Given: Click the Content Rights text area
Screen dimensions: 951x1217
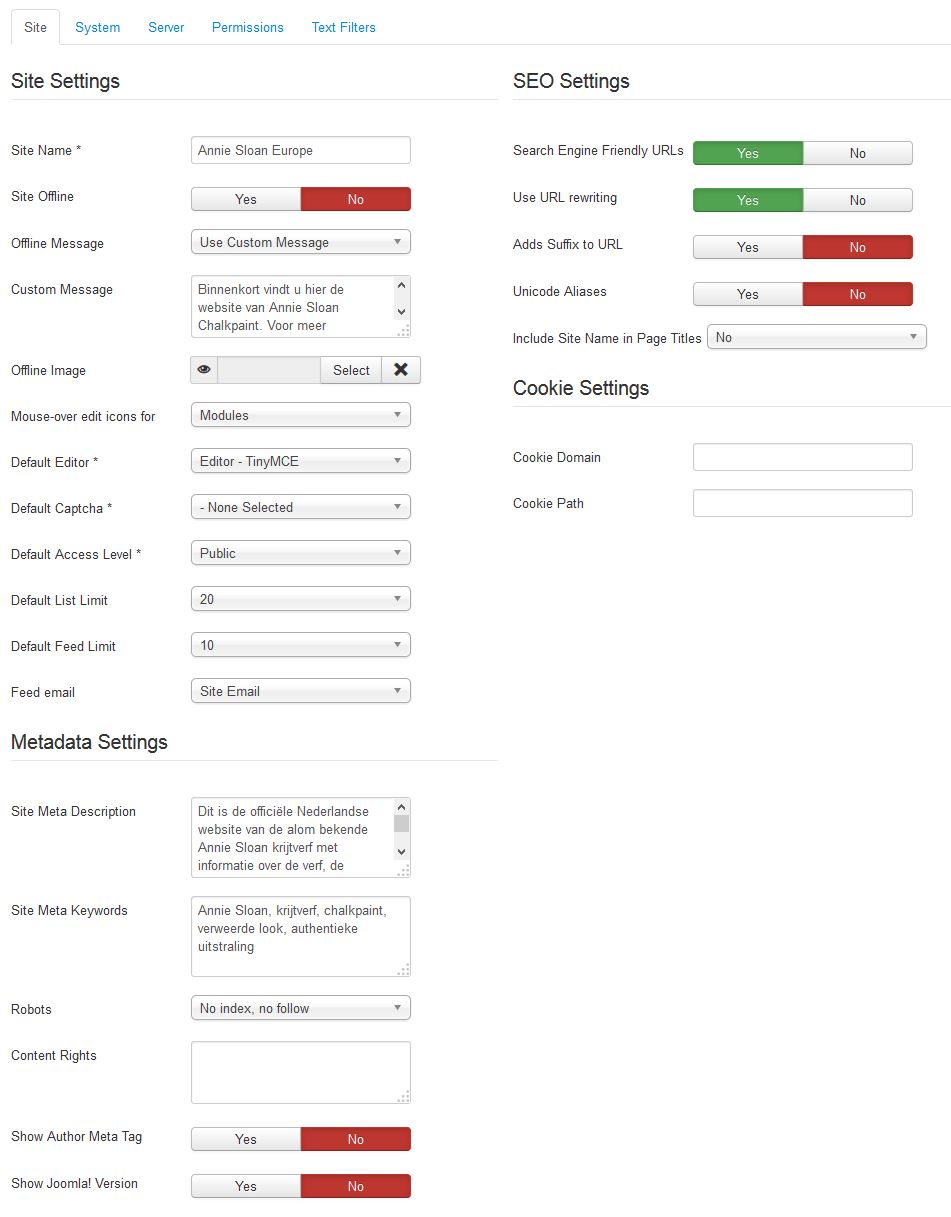Looking at the screenshot, I should [x=301, y=1073].
